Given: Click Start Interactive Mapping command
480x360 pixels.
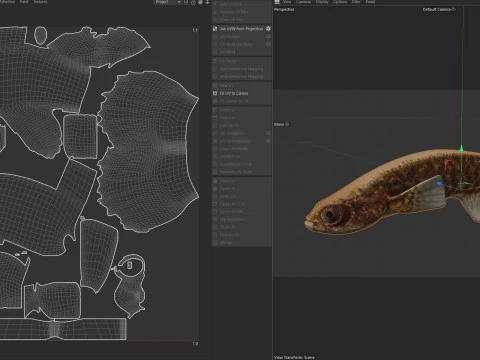Looking at the screenshot, I should click(x=242, y=69).
